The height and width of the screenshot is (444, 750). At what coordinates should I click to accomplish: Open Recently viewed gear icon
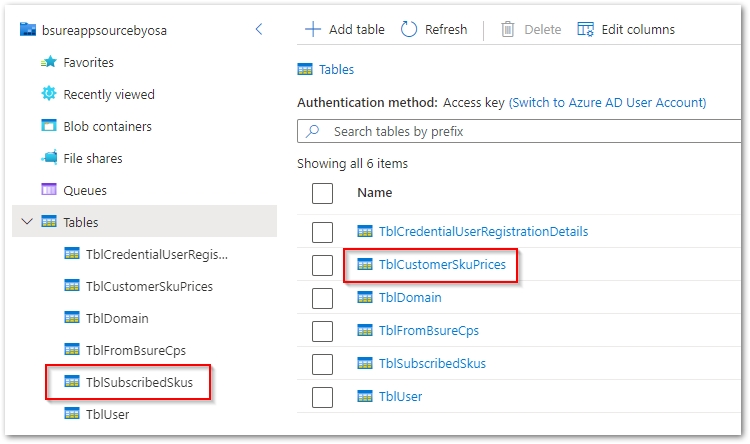click(48, 94)
